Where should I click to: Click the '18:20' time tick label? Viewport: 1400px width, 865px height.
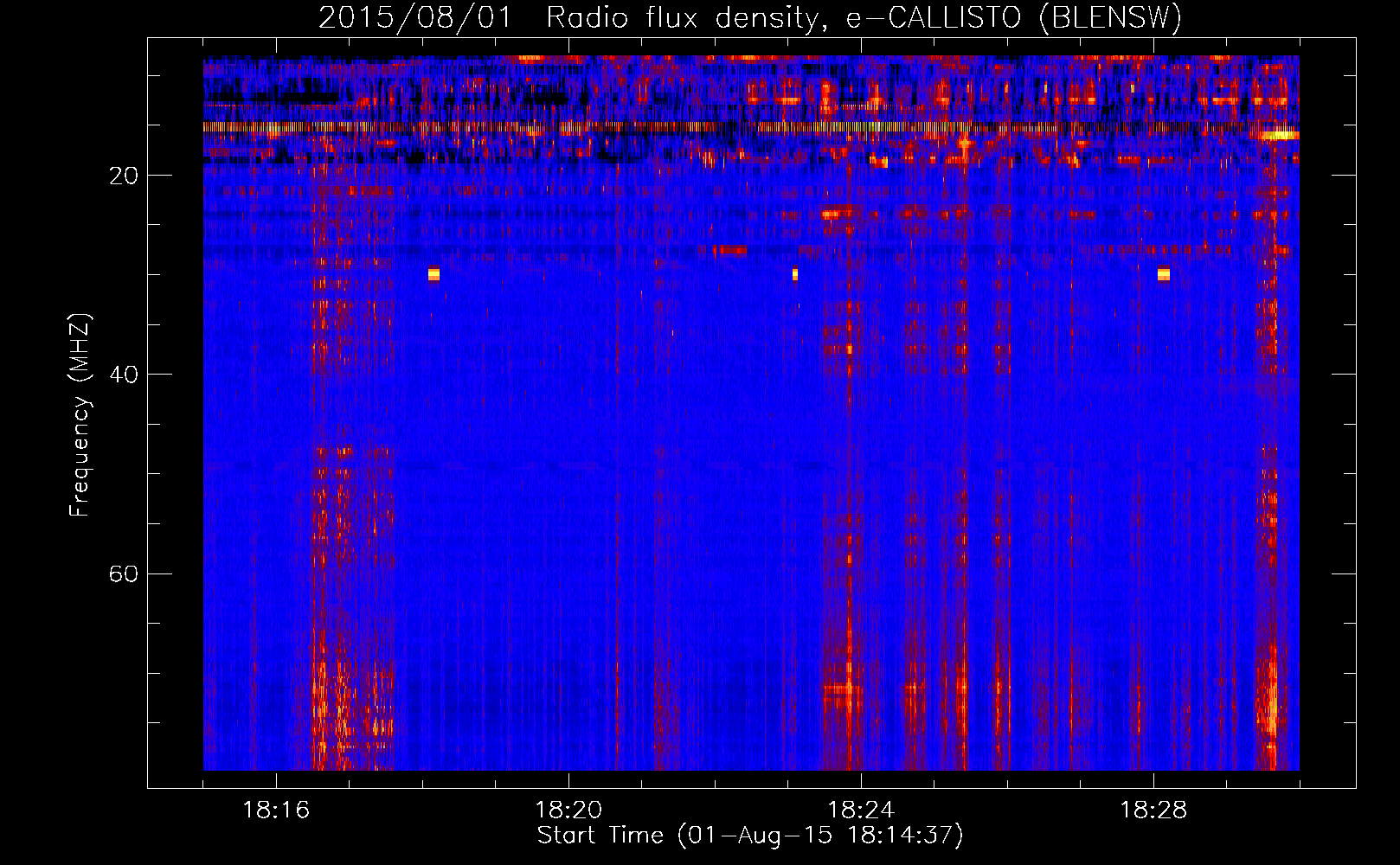pos(568,811)
